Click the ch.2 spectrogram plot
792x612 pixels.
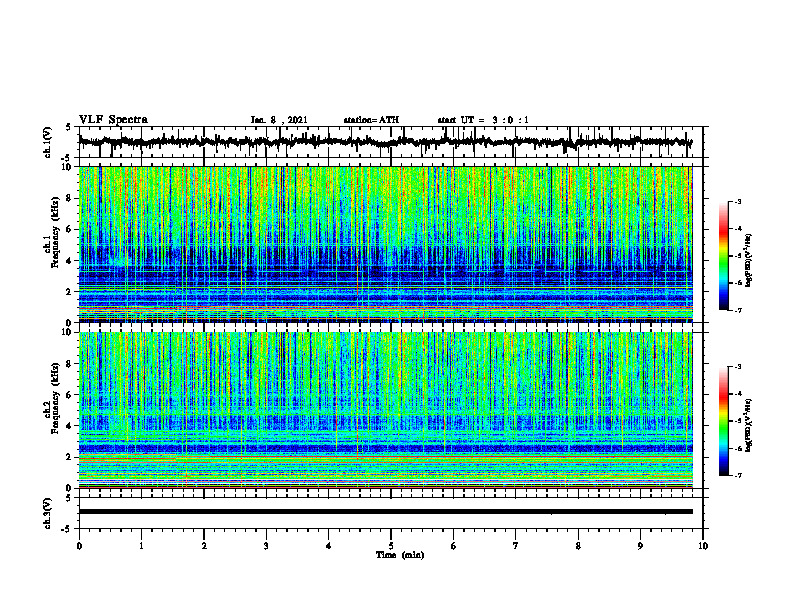[x=385, y=410]
